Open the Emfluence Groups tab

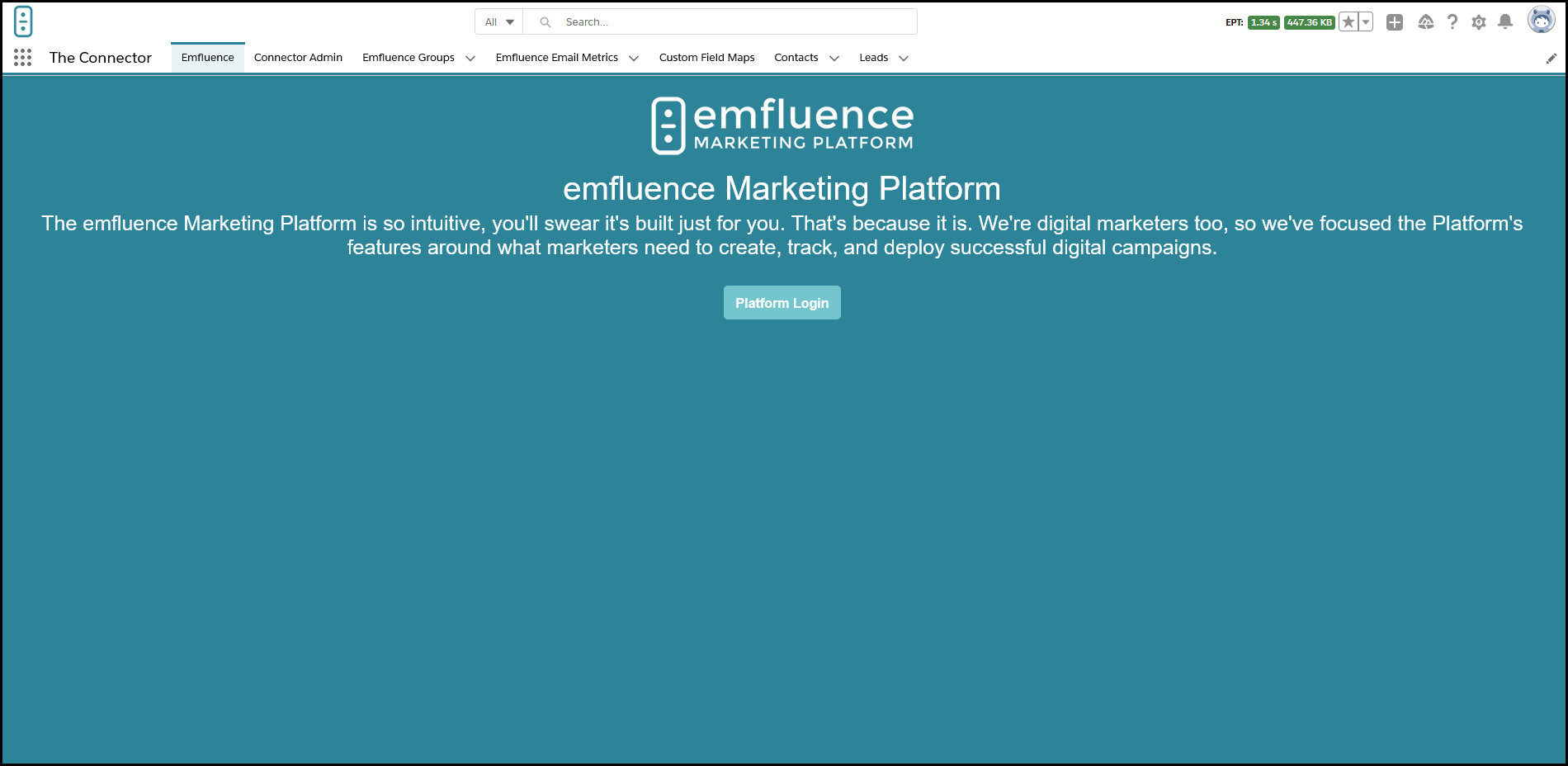tap(409, 58)
